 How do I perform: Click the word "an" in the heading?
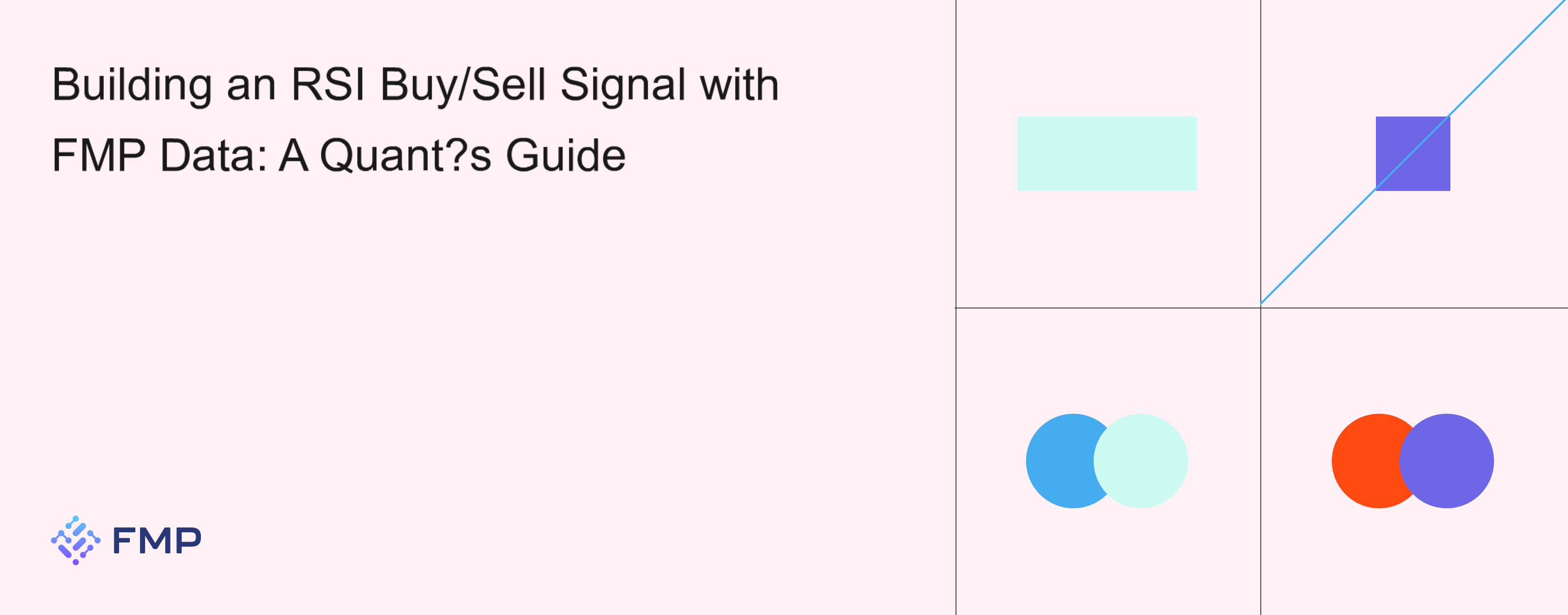coord(251,88)
